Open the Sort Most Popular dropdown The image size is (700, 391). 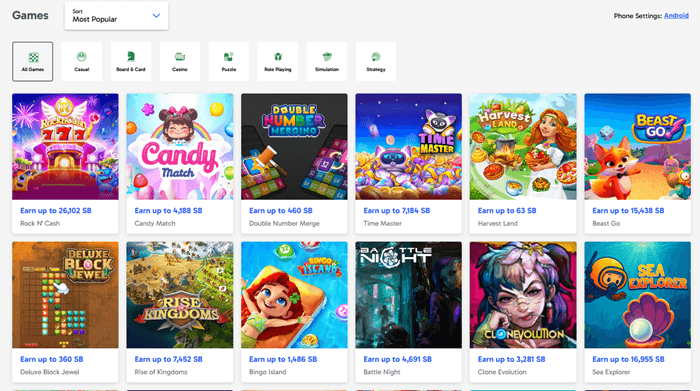pyautogui.click(x=117, y=16)
